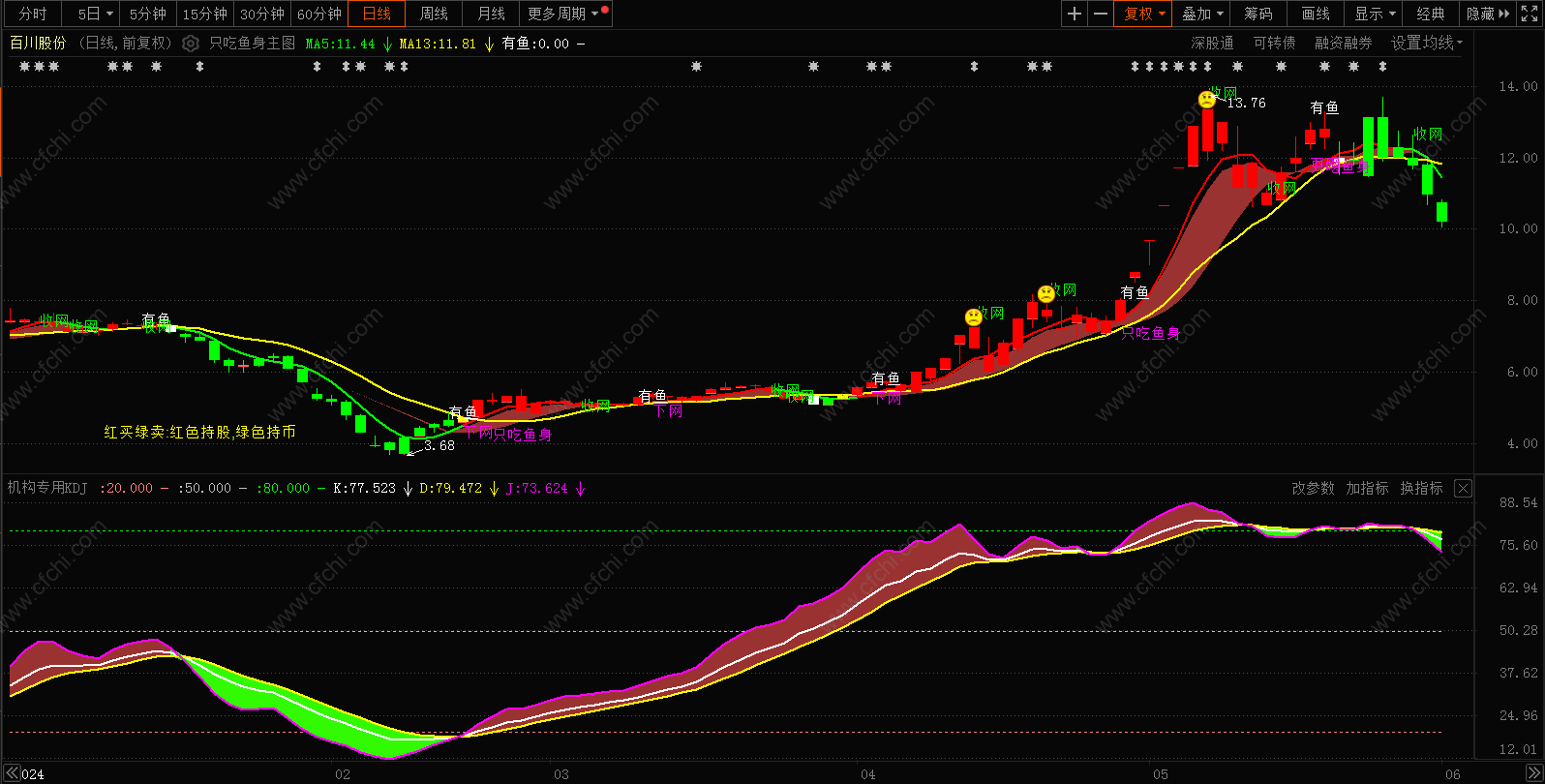Click the K:77.523 value label
This screenshot has width=1545, height=784.
pyautogui.click(x=364, y=488)
